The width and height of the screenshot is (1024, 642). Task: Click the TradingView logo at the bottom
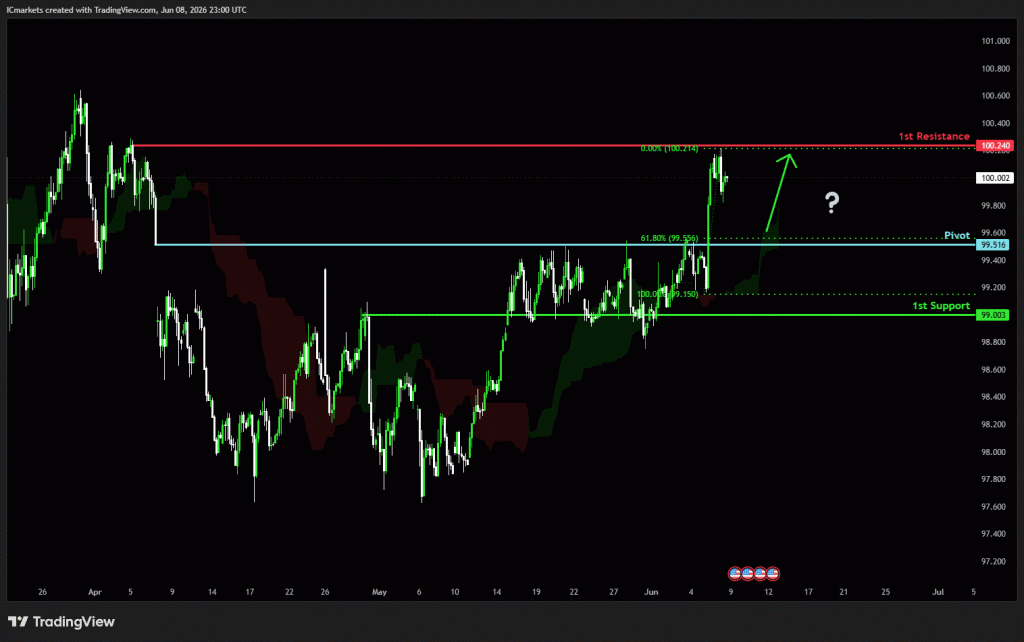coord(61,622)
